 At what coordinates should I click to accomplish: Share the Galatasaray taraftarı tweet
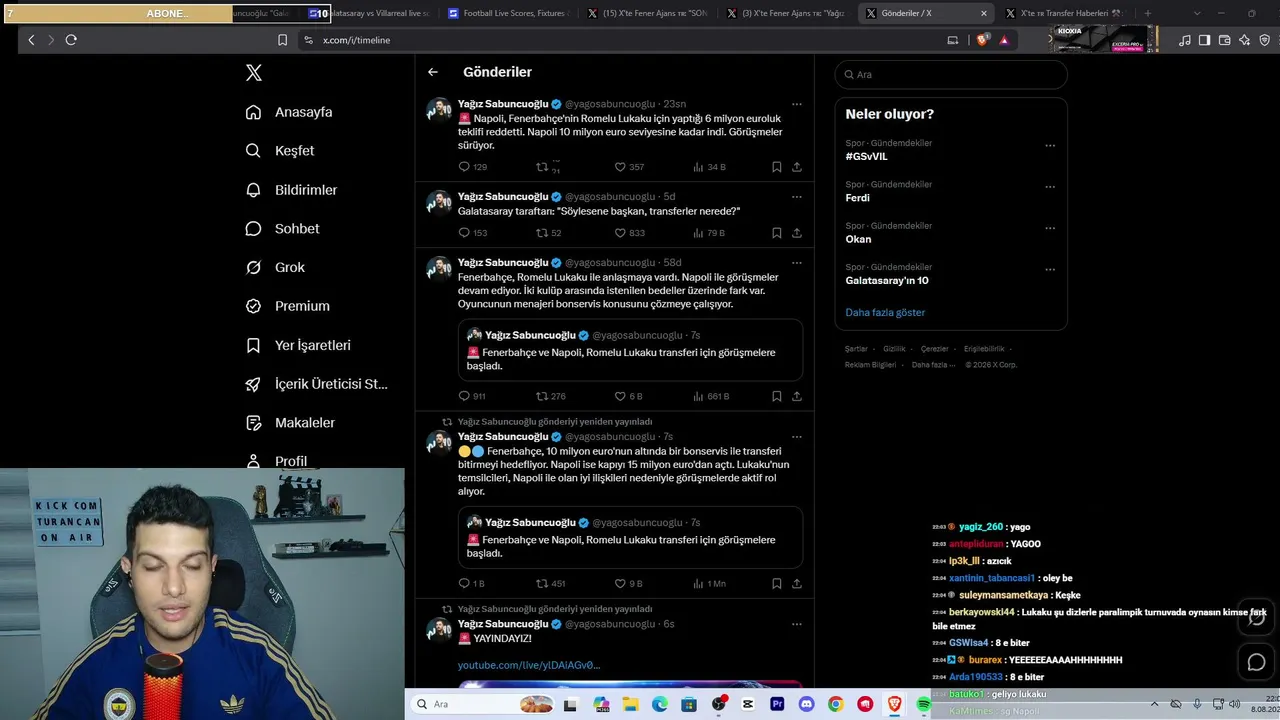pos(797,233)
